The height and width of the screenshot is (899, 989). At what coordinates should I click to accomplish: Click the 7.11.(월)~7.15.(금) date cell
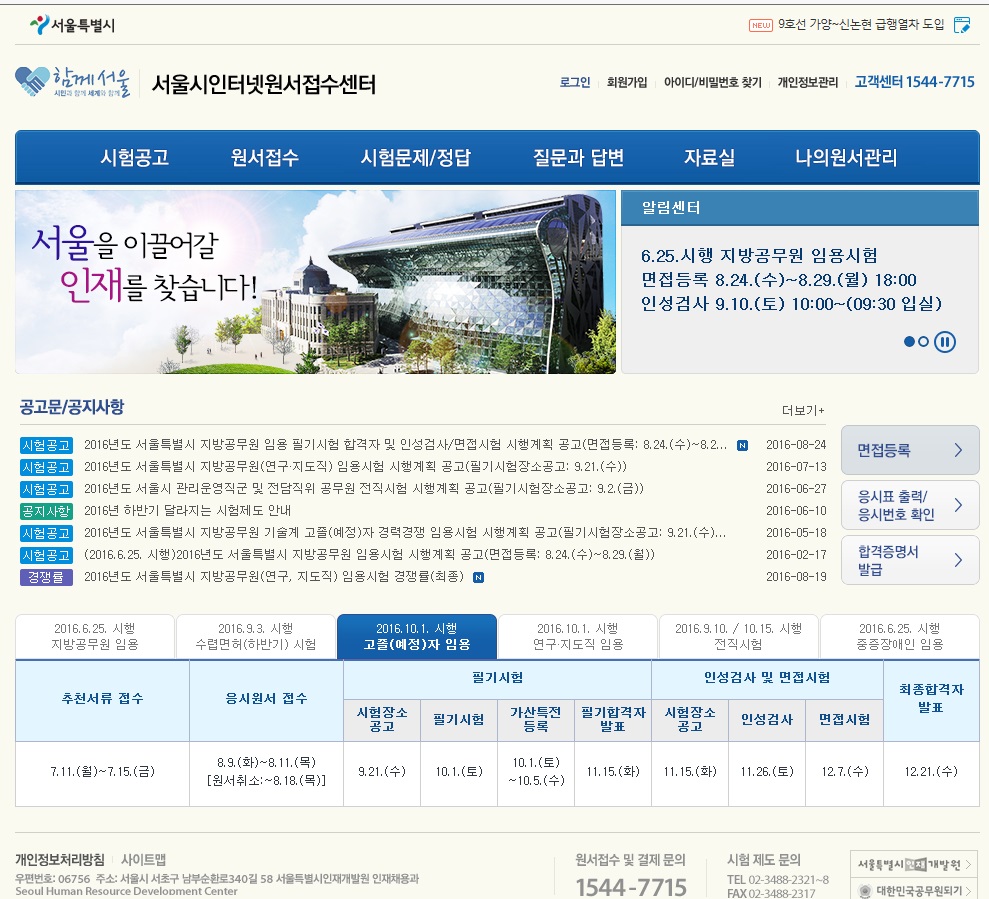[102, 772]
